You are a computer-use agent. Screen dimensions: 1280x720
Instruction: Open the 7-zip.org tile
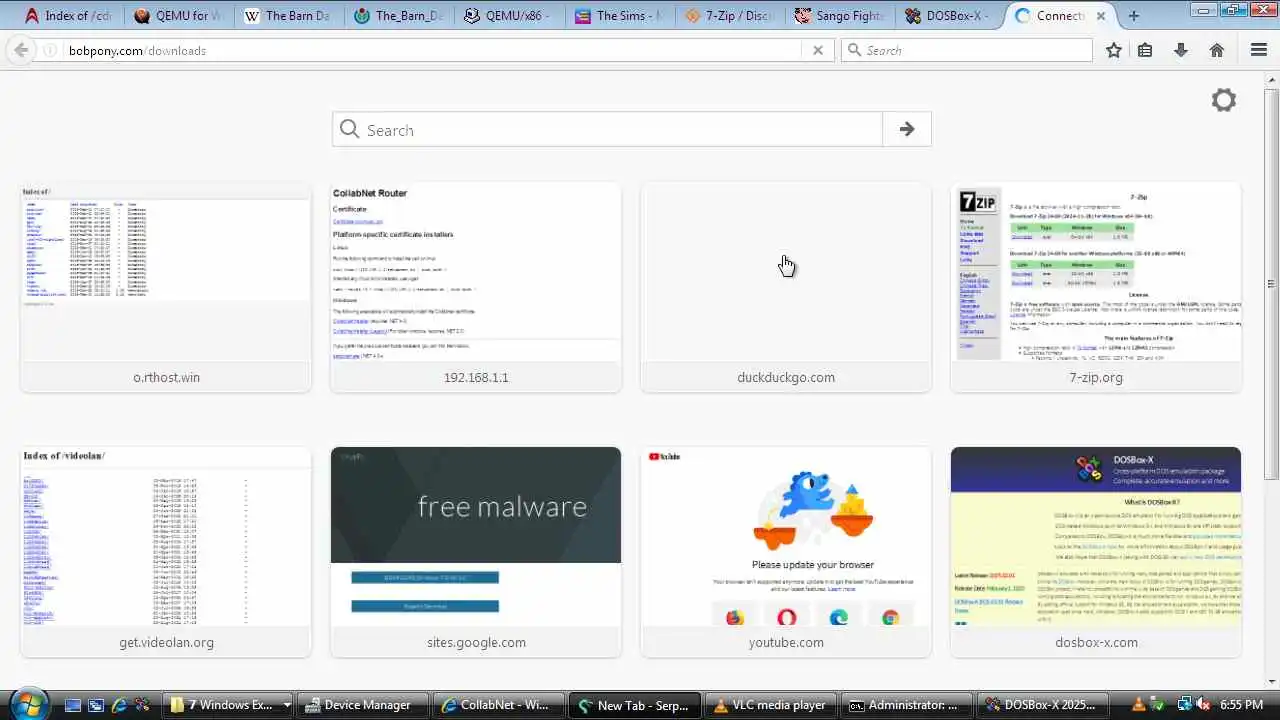[x=1096, y=287]
